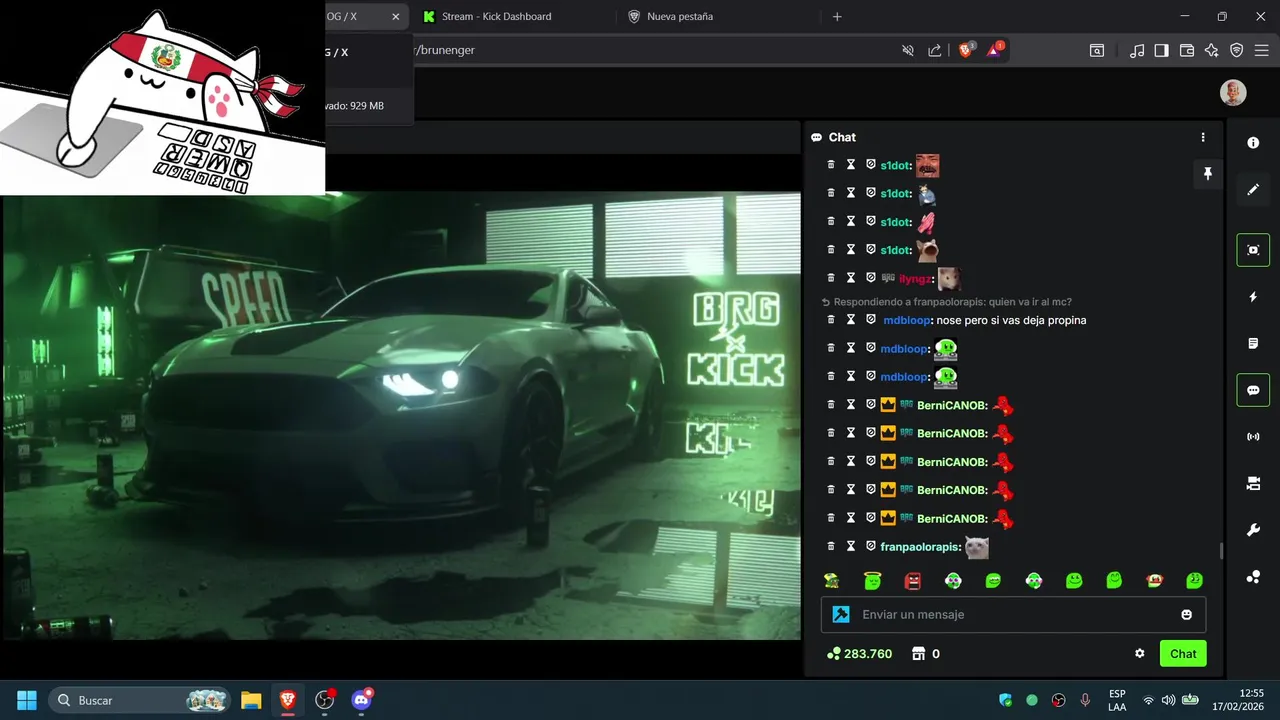The width and height of the screenshot is (1280, 720).
Task: Switch to Nueva pestaña tab
Action: coord(680,16)
